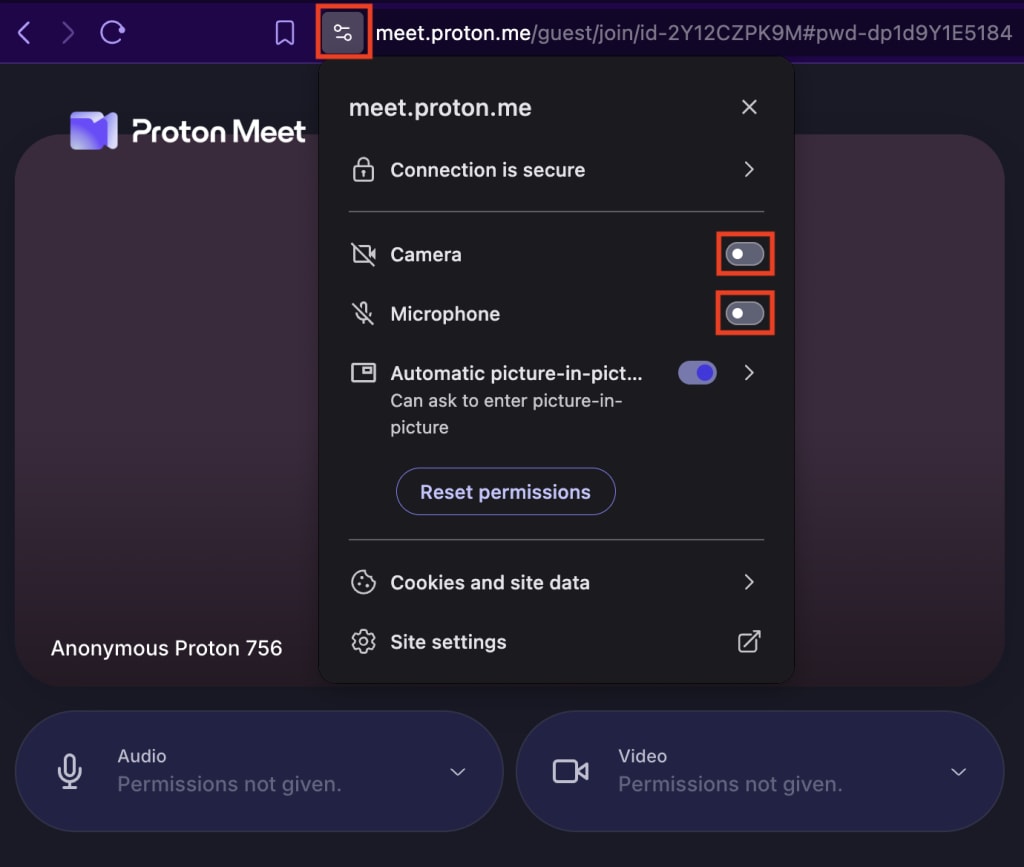Expand the Connection is secure details
Viewport: 1024px width, 867px height.
(749, 169)
